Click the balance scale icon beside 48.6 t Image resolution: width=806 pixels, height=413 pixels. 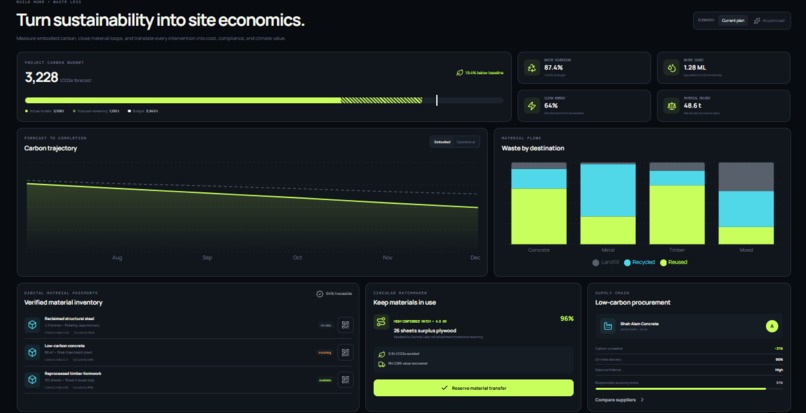[671, 105]
